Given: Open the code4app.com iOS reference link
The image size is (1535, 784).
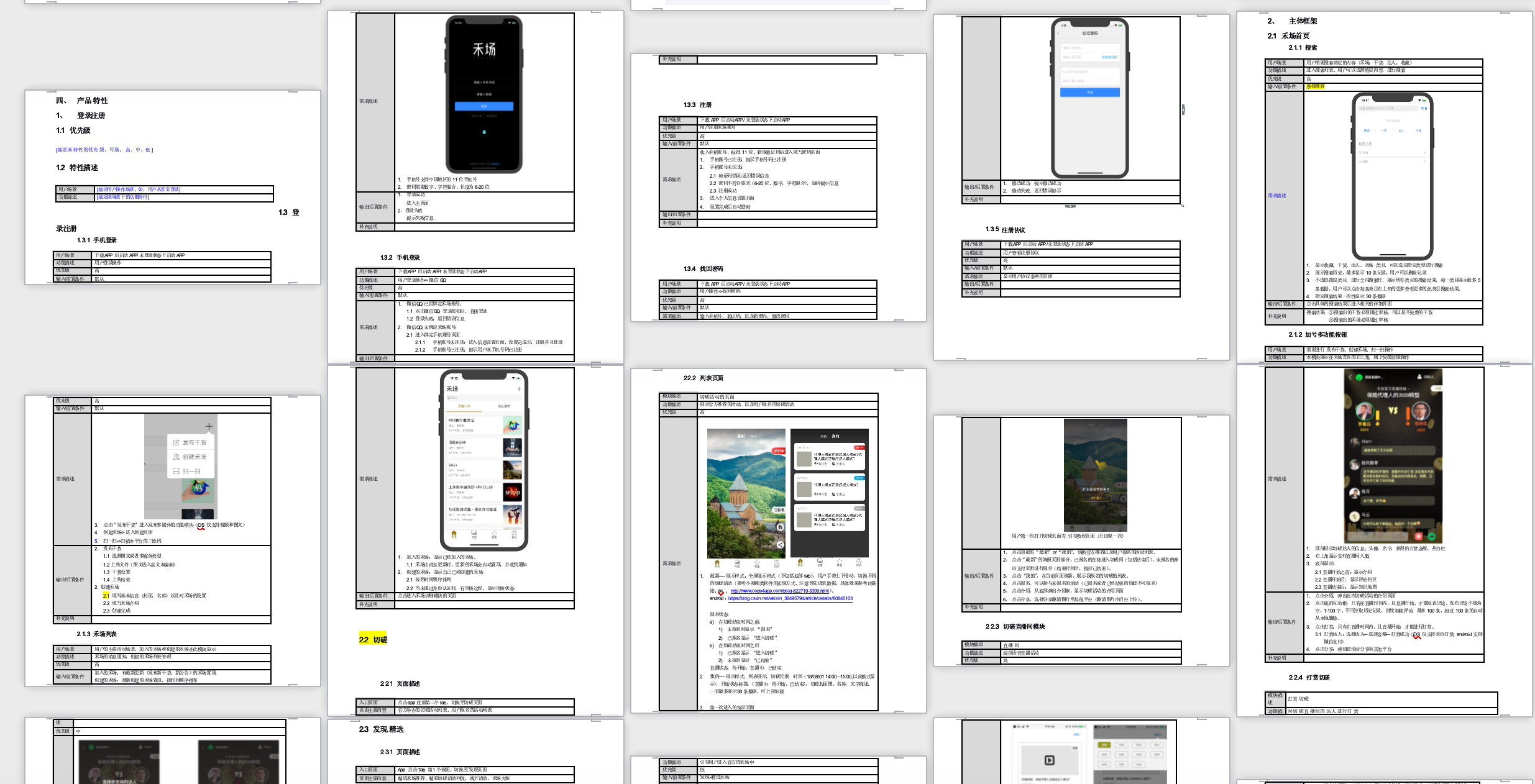Looking at the screenshot, I should coord(779,591).
